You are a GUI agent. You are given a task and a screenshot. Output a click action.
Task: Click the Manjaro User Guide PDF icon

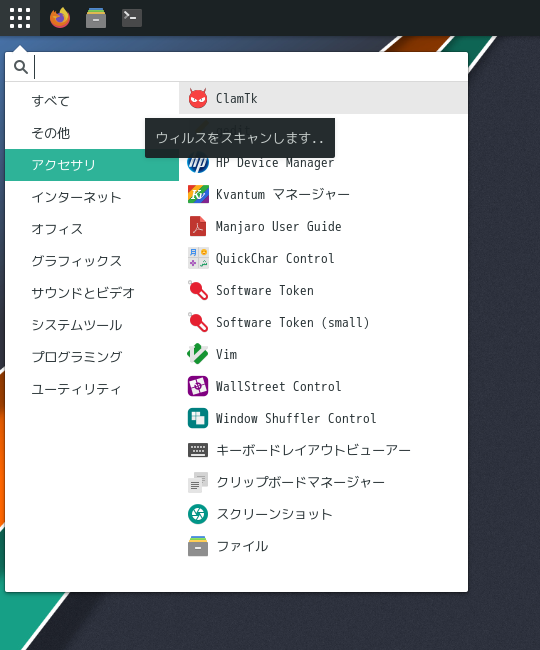(198, 226)
